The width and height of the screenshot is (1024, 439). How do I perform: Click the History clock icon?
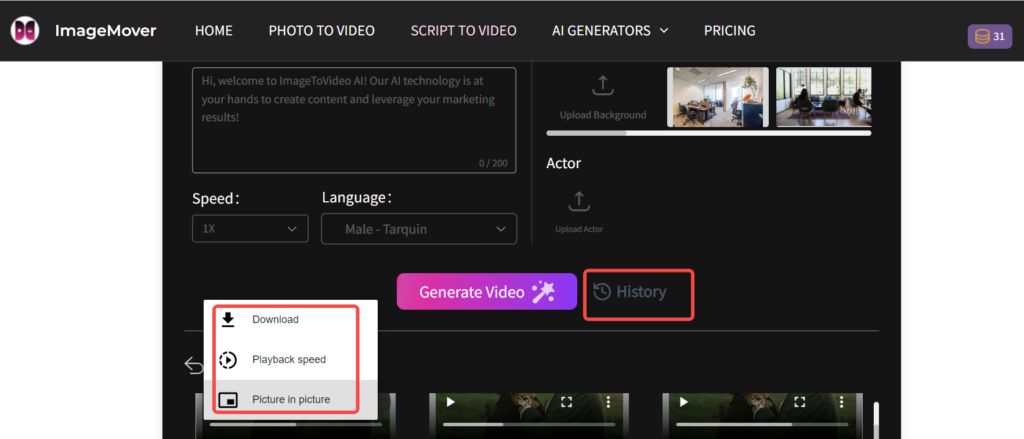click(x=601, y=291)
